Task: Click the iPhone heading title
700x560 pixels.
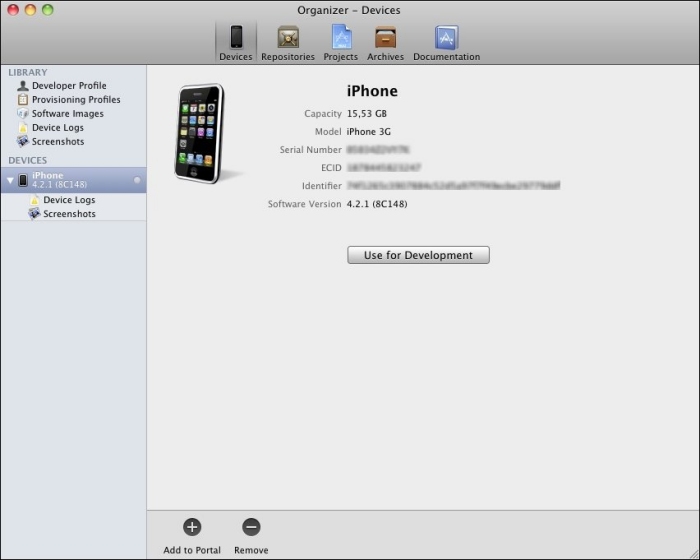Action: pos(372,91)
